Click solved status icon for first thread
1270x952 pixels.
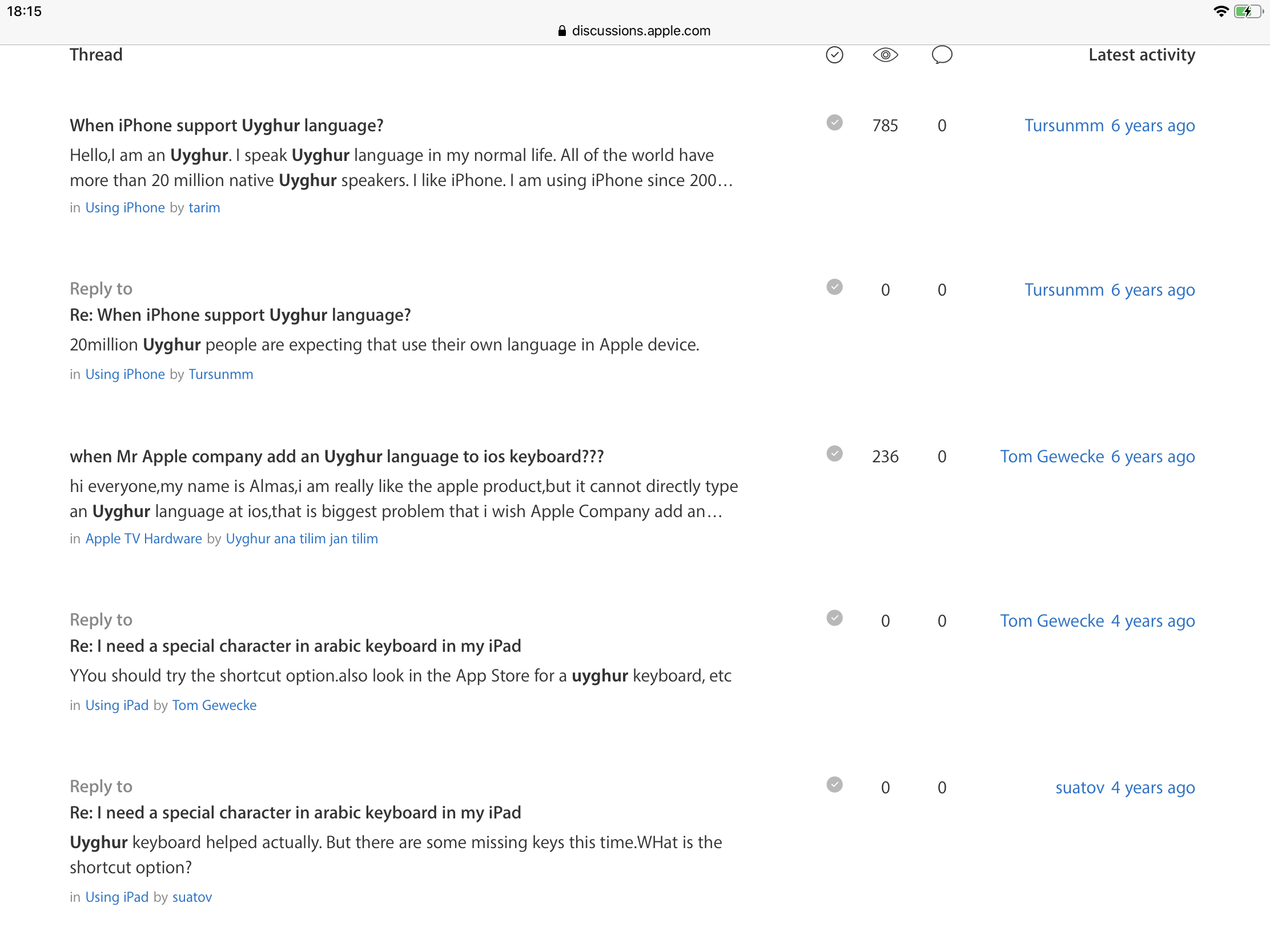click(834, 123)
